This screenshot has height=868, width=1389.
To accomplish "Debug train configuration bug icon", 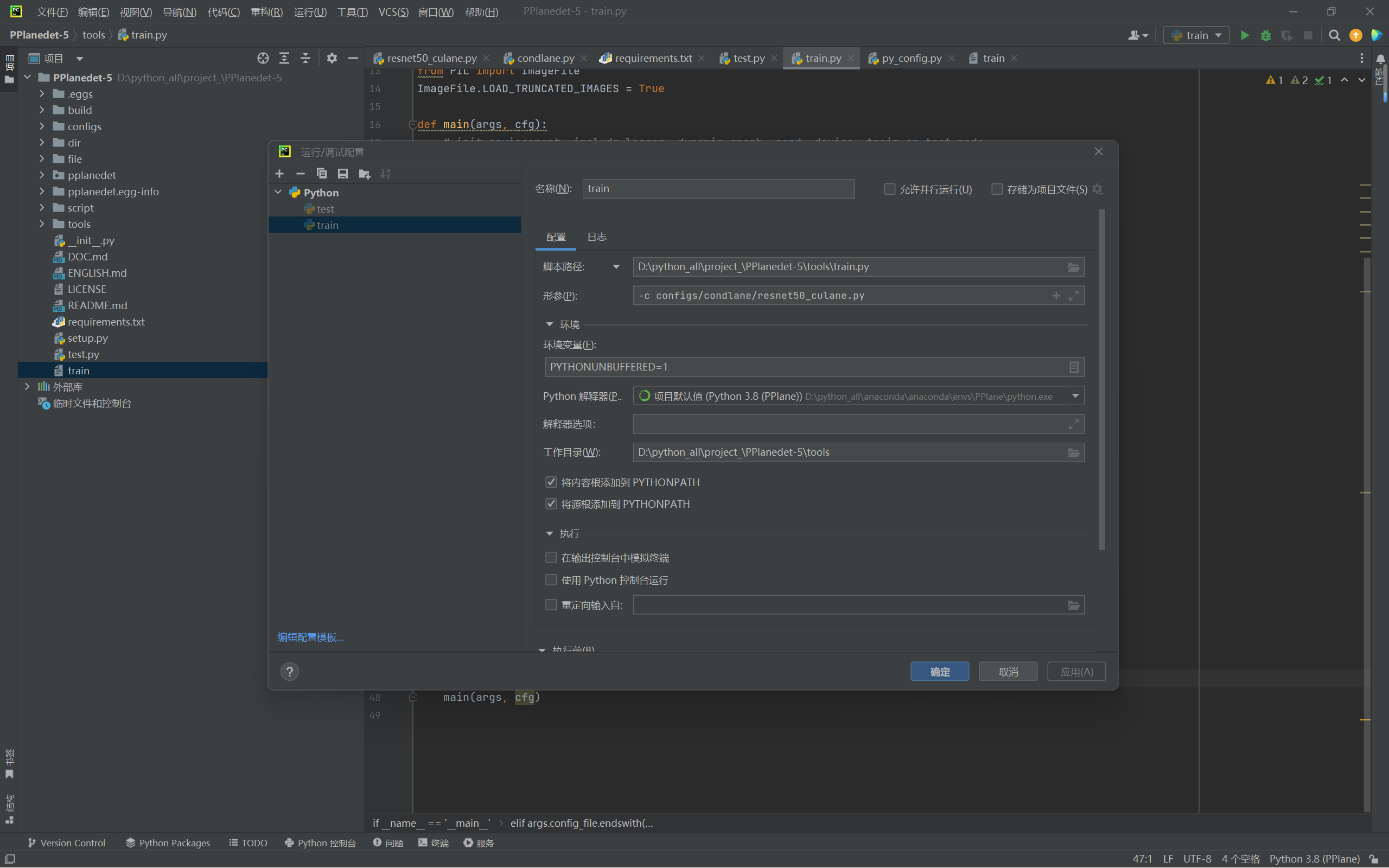I will [x=1266, y=35].
